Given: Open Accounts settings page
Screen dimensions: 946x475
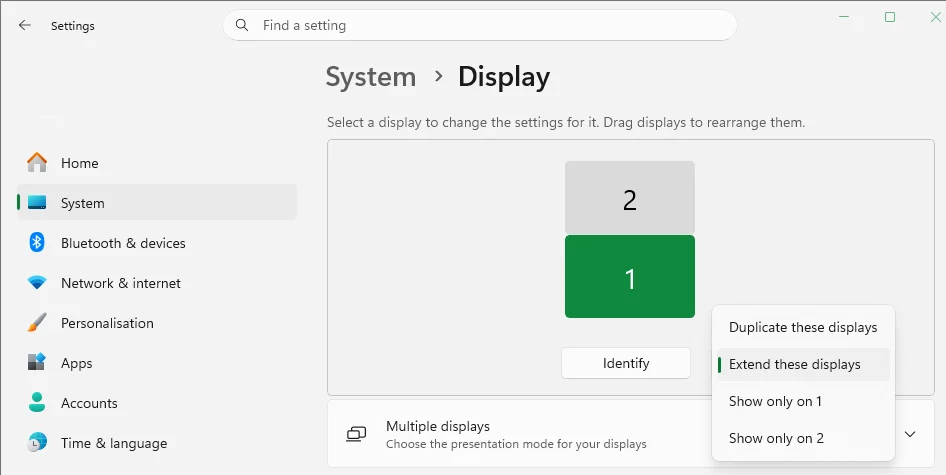Looking at the screenshot, I should click(x=157, y=403).
